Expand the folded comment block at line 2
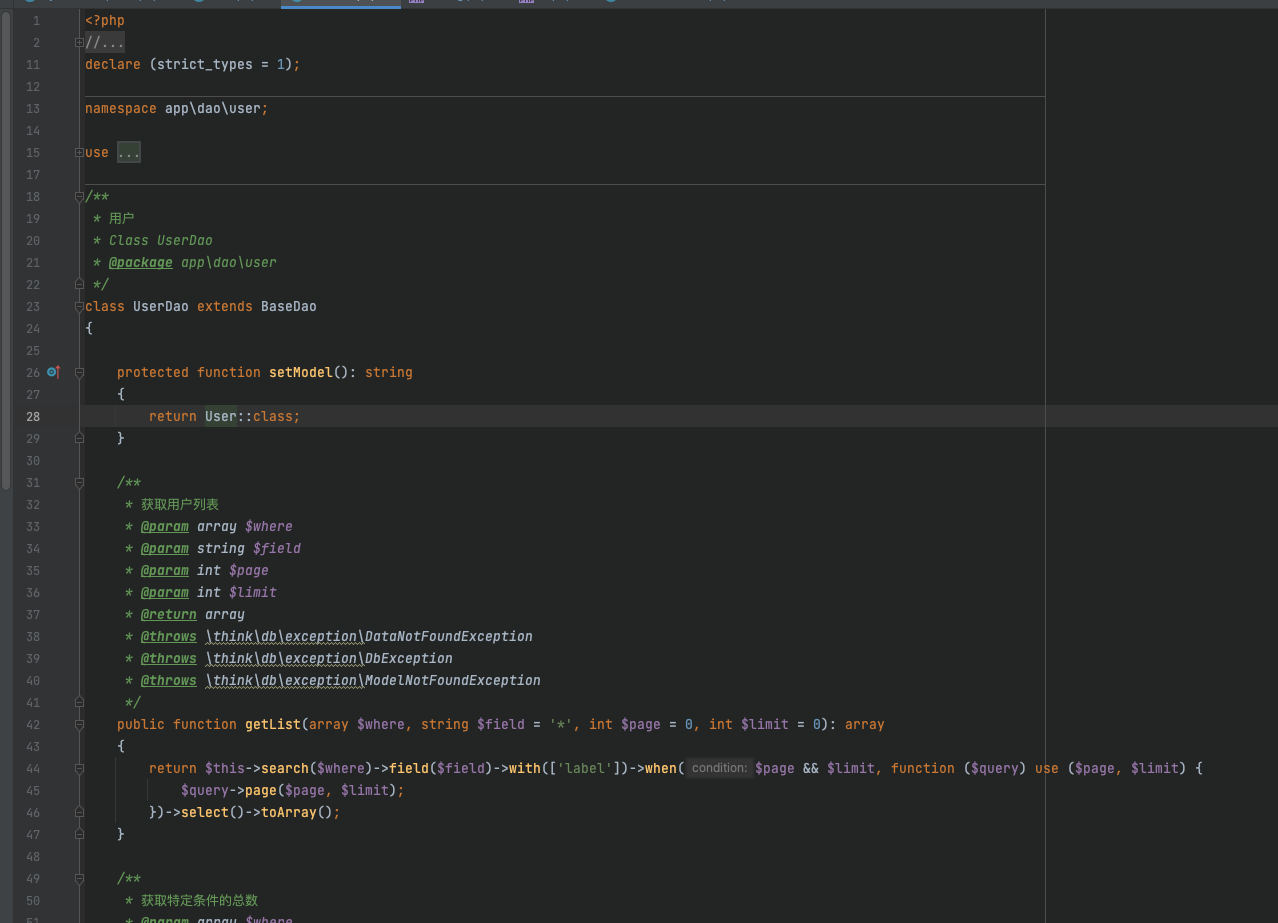 (79, 42)
